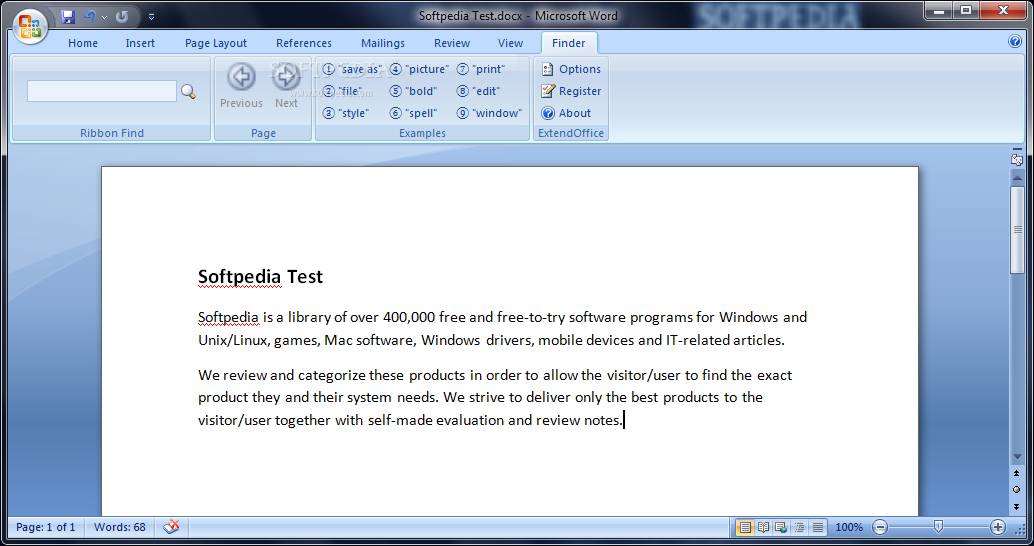Viewport: 1034px width, 546px height.
Task: Switch to Print Layout view
Action: (x=745, y=527)
